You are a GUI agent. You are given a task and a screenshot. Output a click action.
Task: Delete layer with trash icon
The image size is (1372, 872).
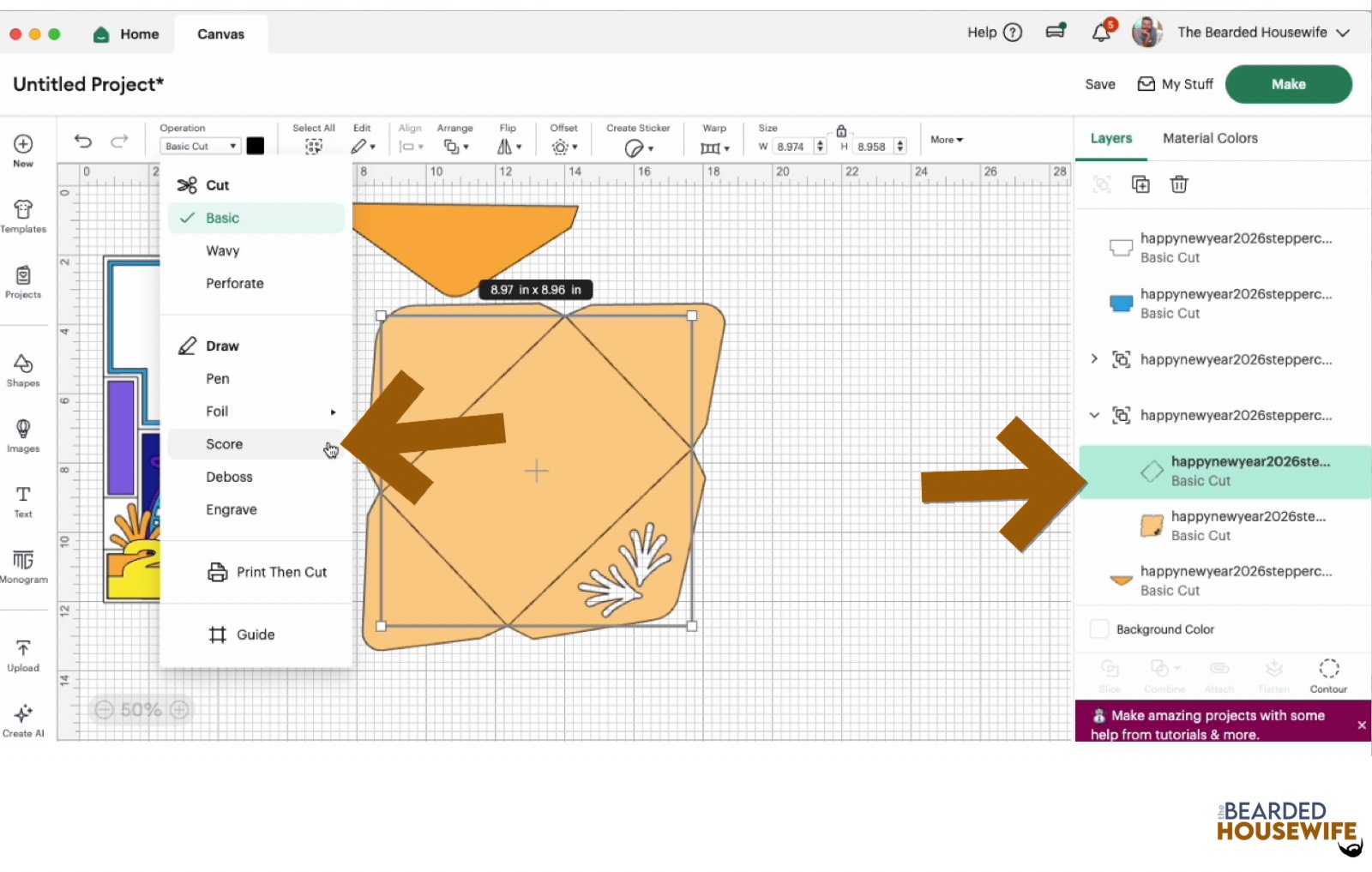(x=1179, y=184)
